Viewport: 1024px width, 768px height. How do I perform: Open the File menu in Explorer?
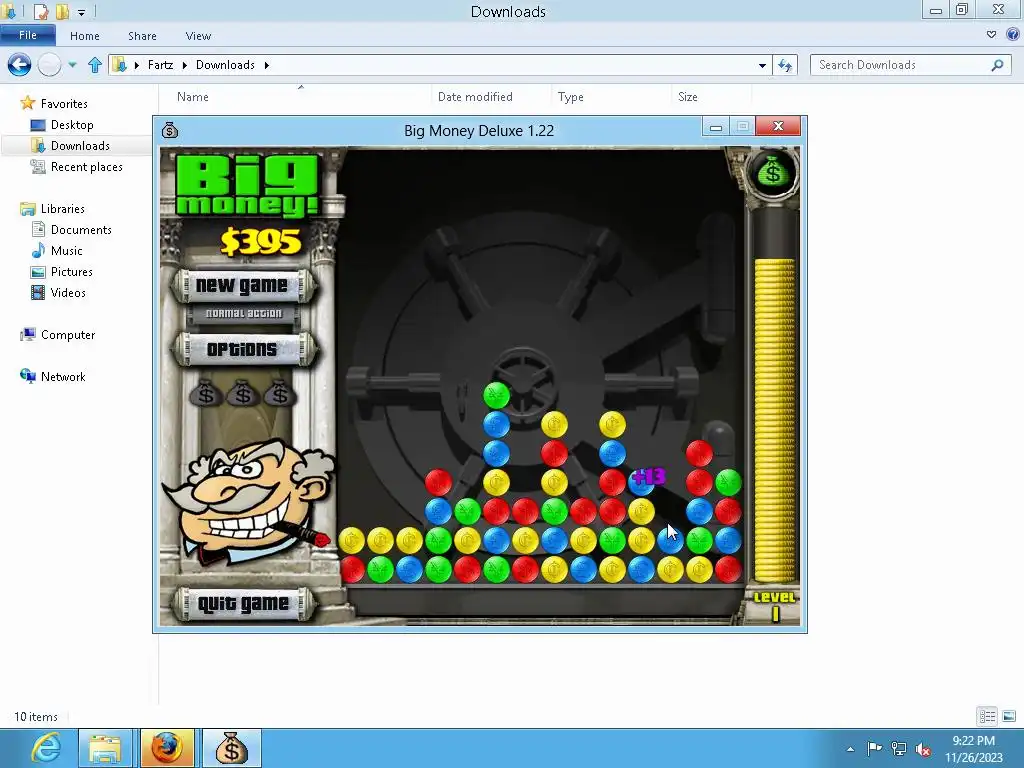pyautogui.click(x=27, y=35)
